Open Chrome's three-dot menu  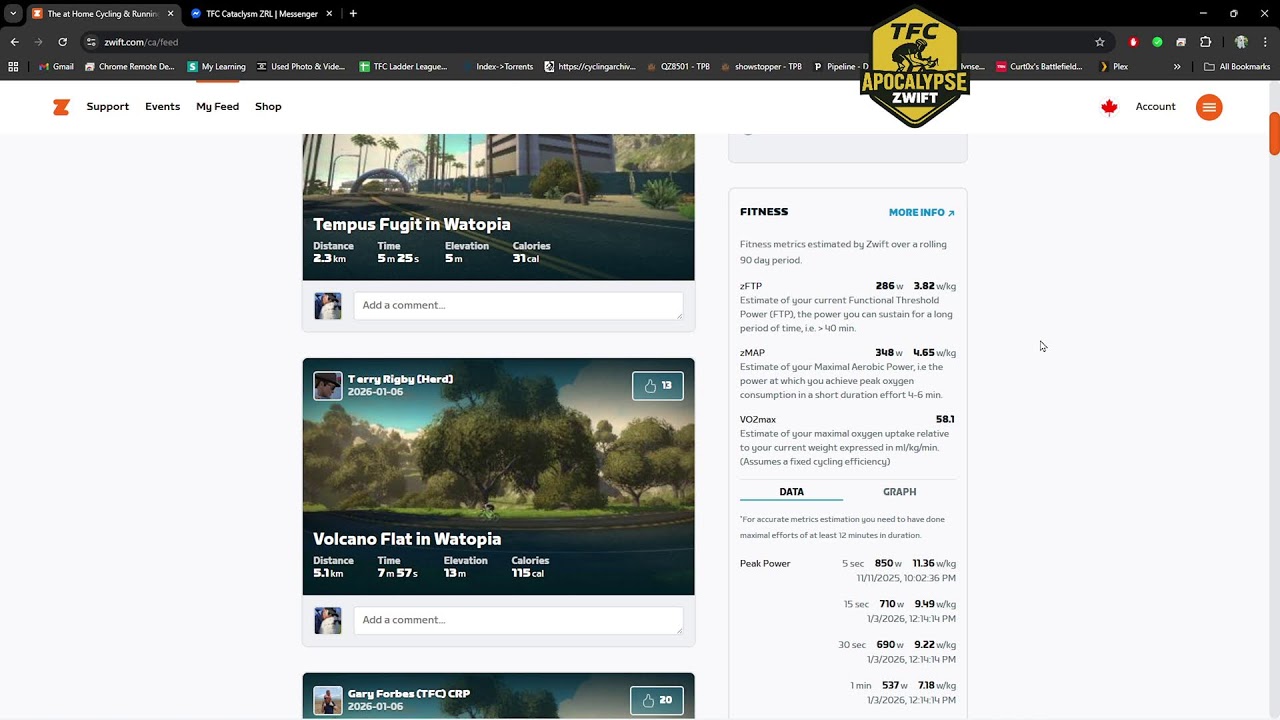tap(1265, 42)
